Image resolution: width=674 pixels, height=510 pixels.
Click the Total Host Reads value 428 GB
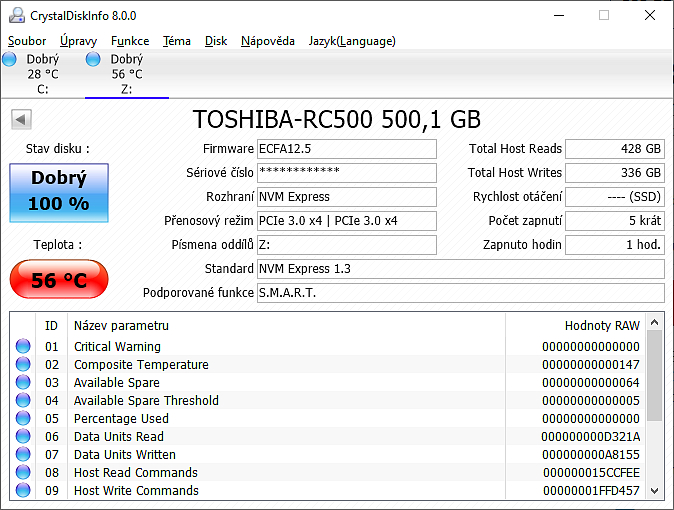(615, 149)
